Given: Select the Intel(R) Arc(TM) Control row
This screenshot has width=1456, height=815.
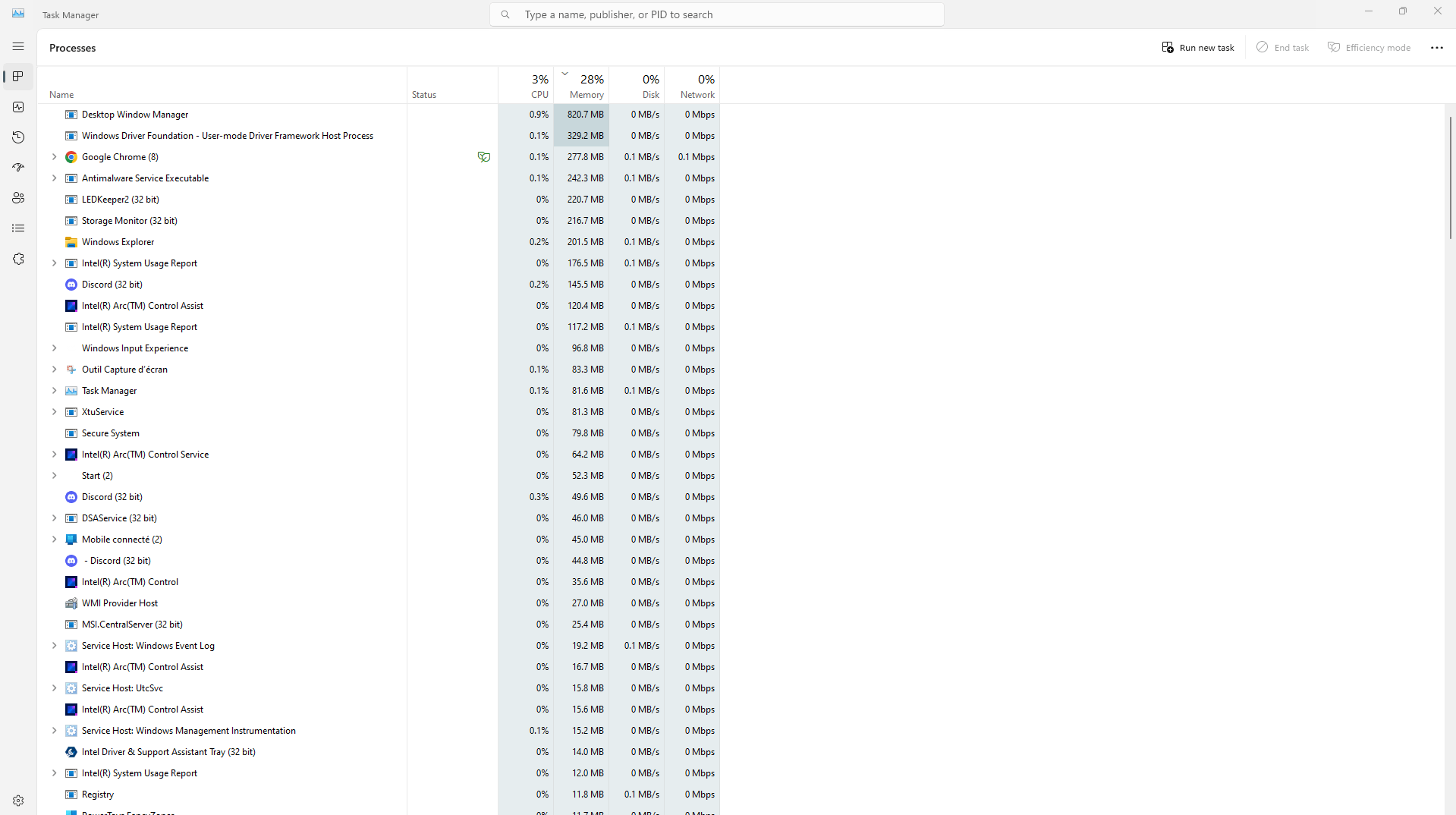Looking at the screenshot, I should (x=379, y=582).
